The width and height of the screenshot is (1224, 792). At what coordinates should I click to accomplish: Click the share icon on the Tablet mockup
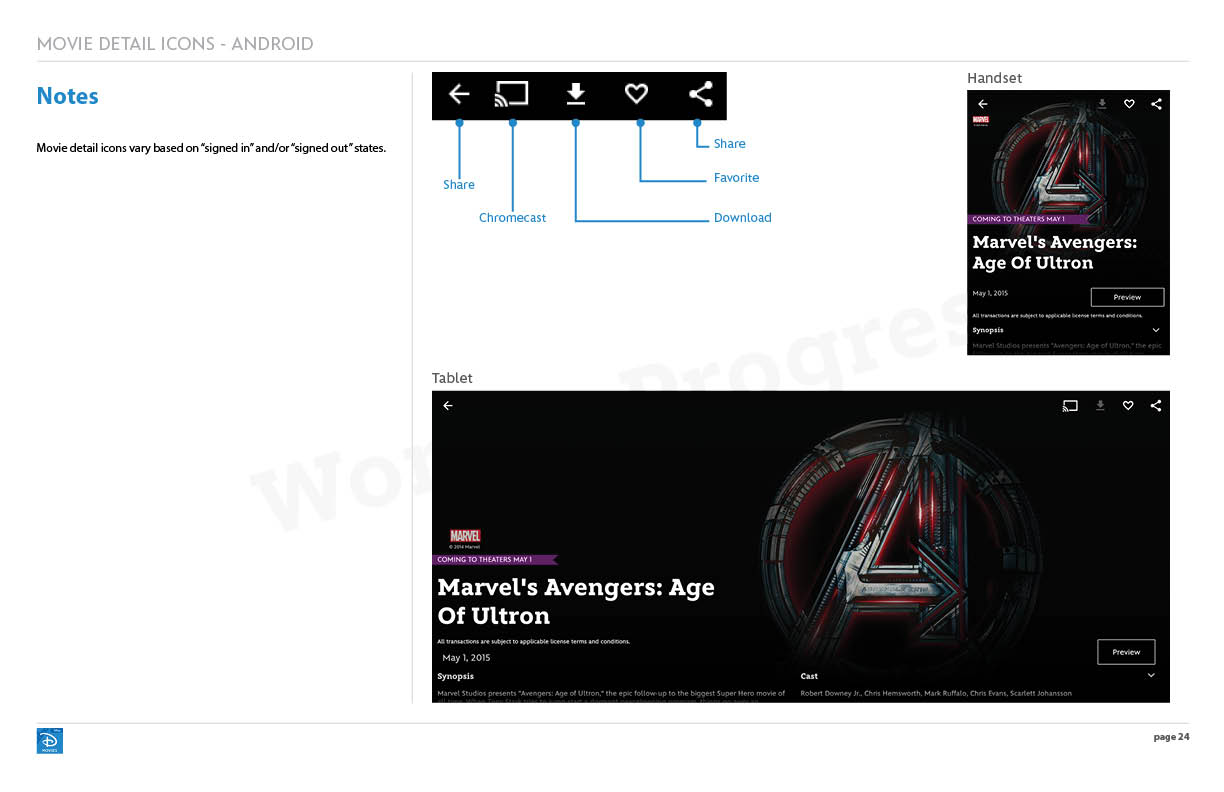[x=1156, y=406]
